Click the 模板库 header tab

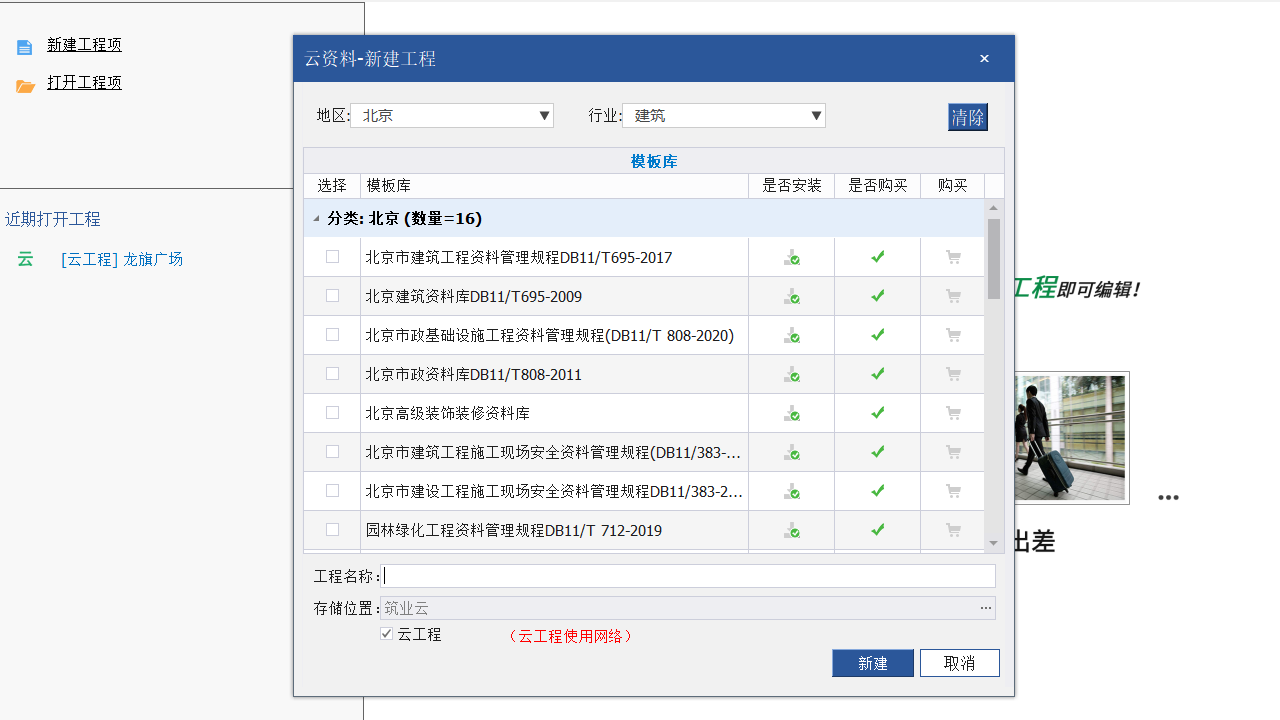654,160
